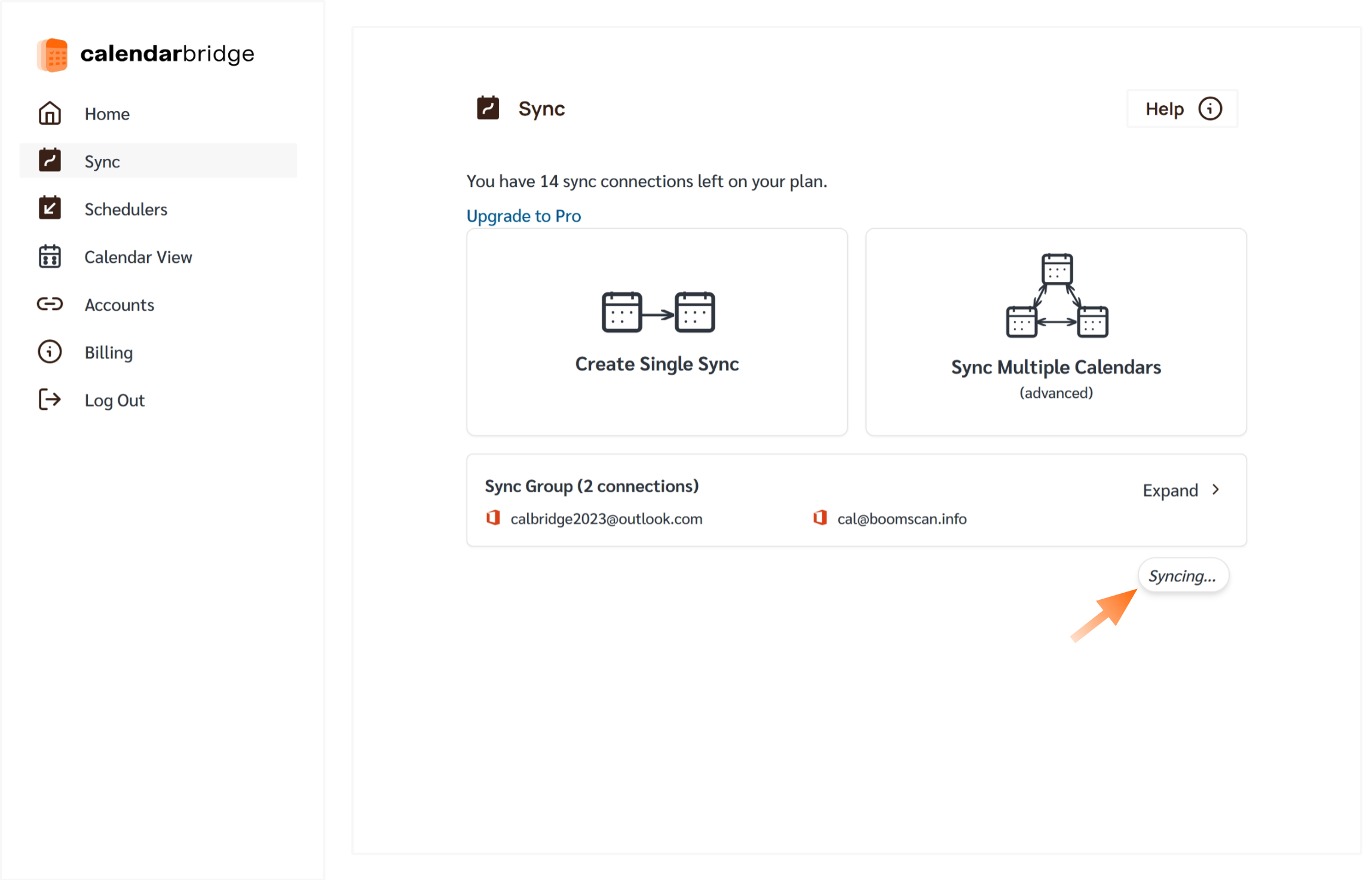Click the Sync page heading text
The image size is (1372, 880).
point(541,109)
